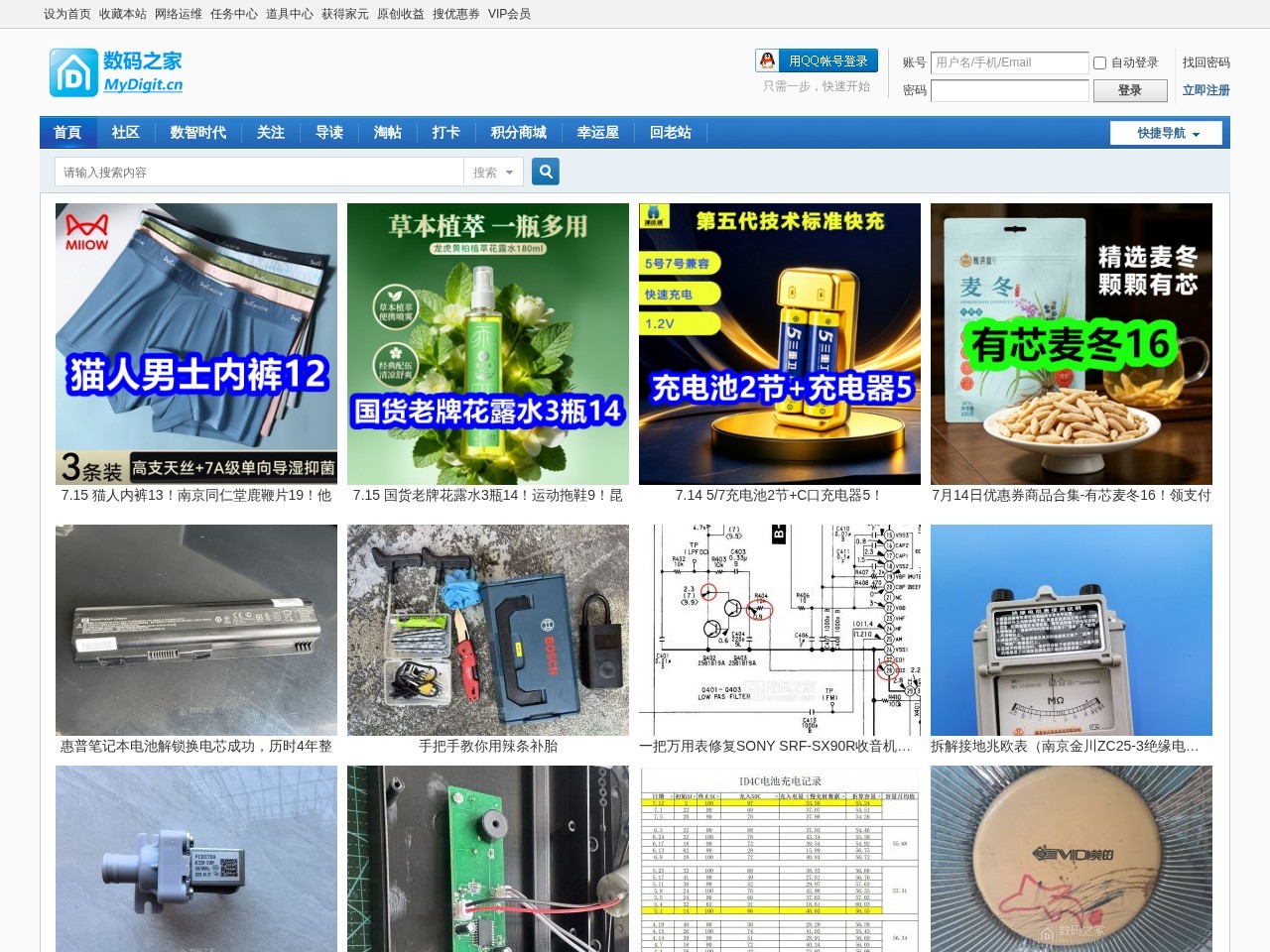Click the 找回密码 link

point(1206,62)
